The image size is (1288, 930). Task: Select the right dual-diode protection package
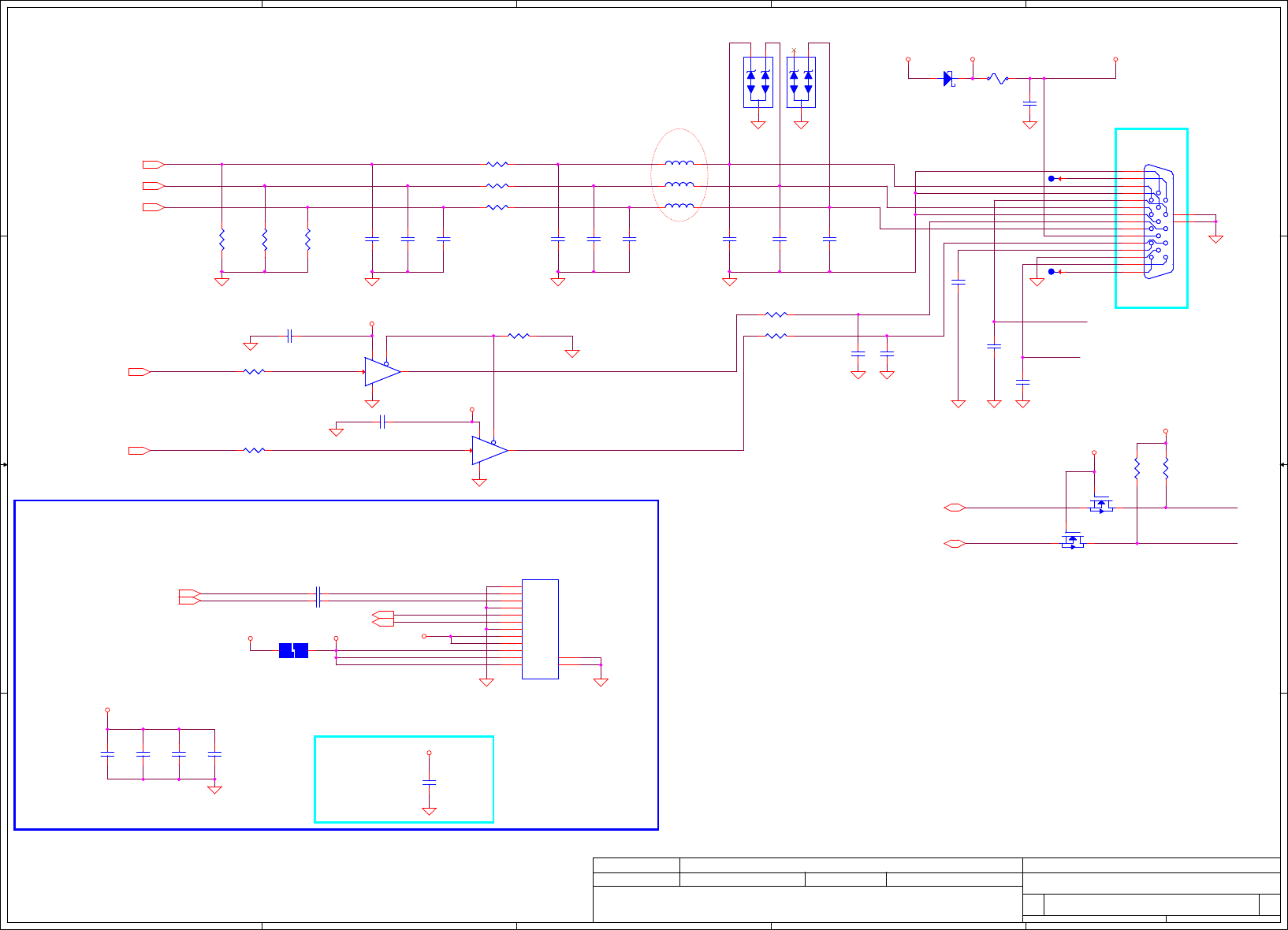point(801,82)
